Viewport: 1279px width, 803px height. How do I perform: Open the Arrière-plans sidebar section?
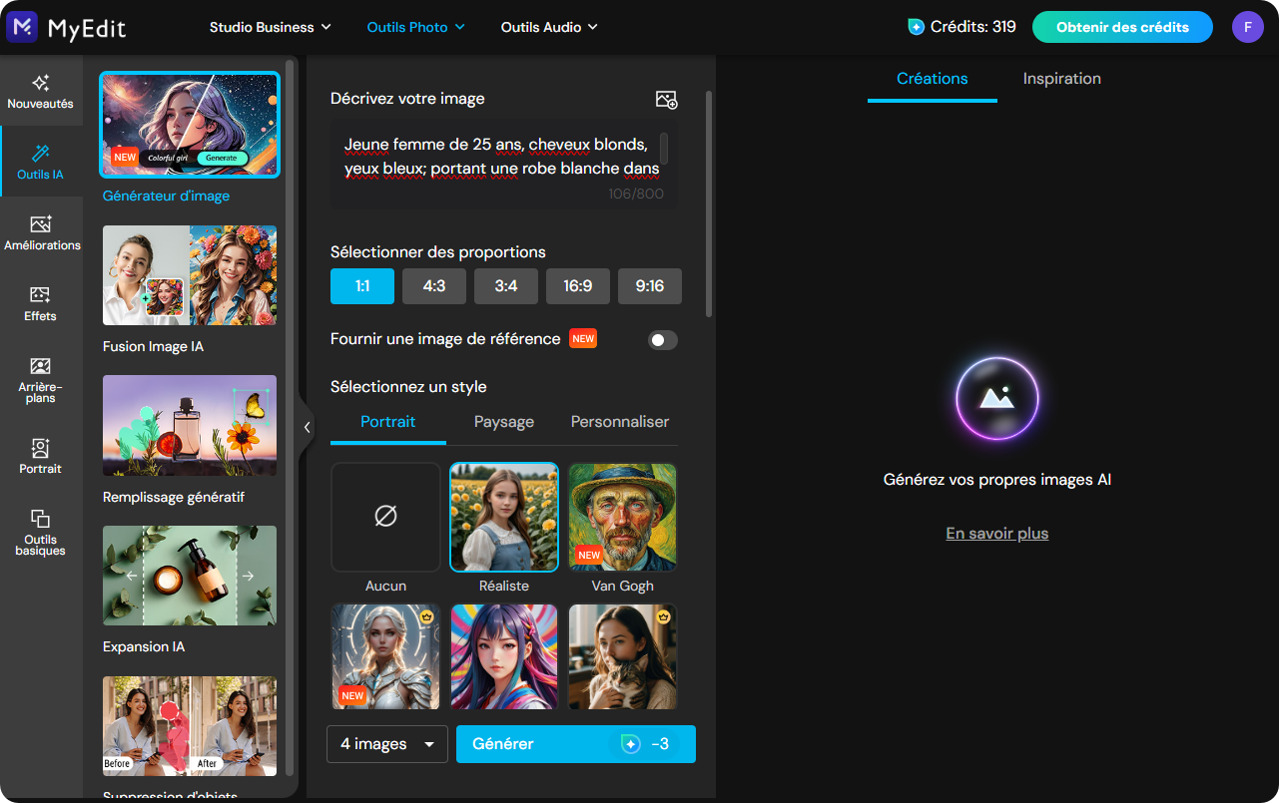(41, 379)
